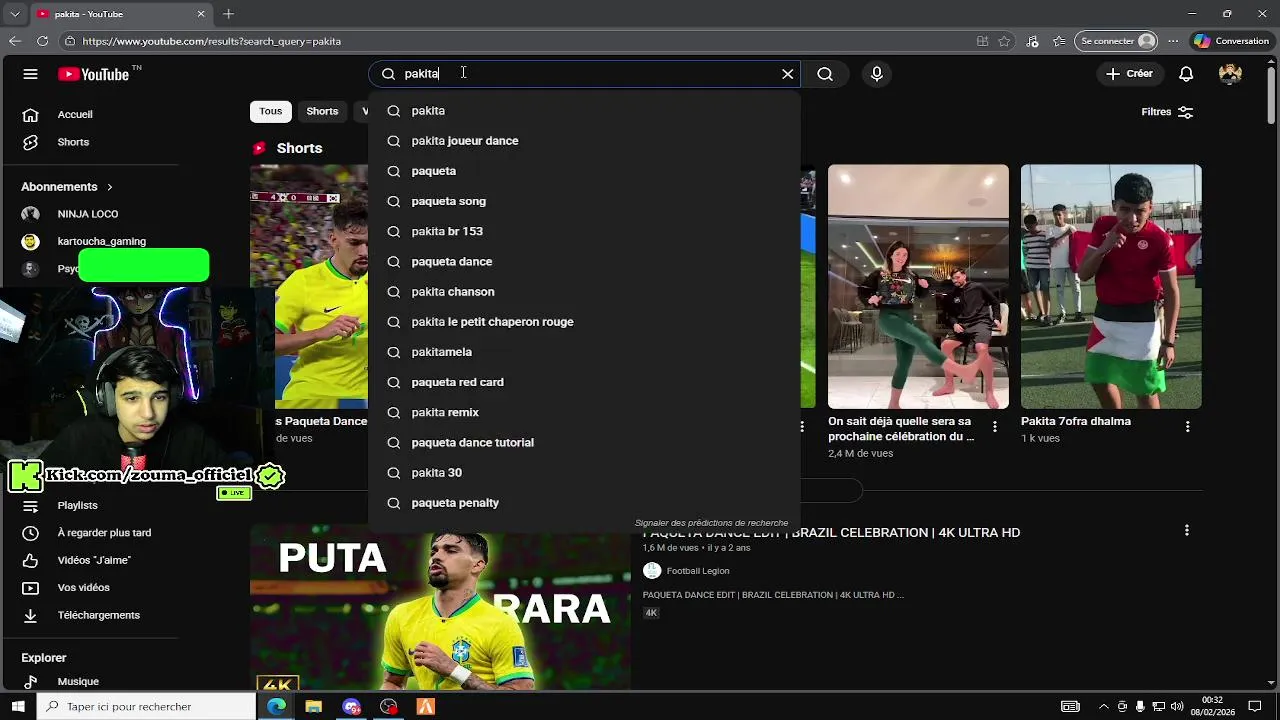This screenshot has width=1280, height=720.
Task: Choose the 'pakita joueur dance' suggestion
Action: (584, 141)
